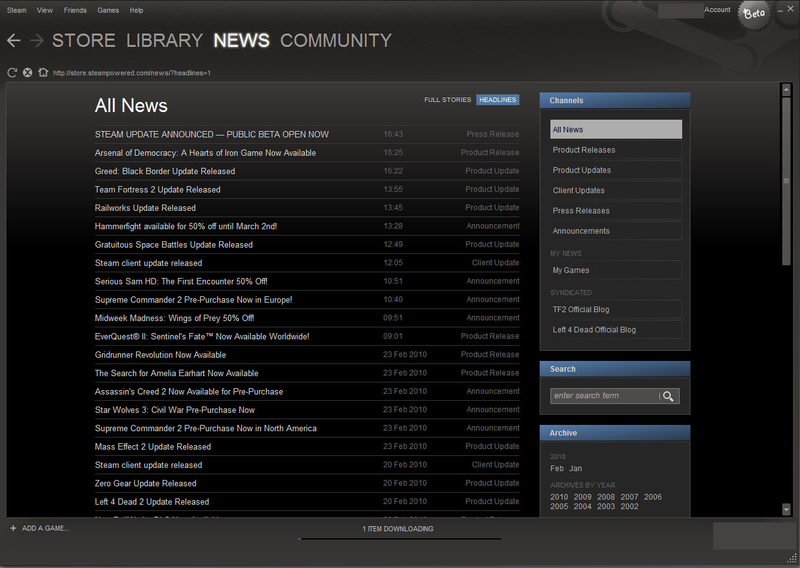
Task: Open the Steam Update Announced headline
Action: click(212, 134)
